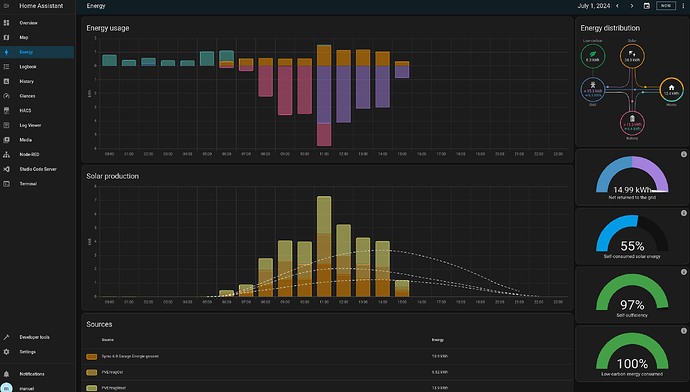690x392 pixels.
Task: Click the 100% low-carbon gauge
Action: [x=632, y=352]
